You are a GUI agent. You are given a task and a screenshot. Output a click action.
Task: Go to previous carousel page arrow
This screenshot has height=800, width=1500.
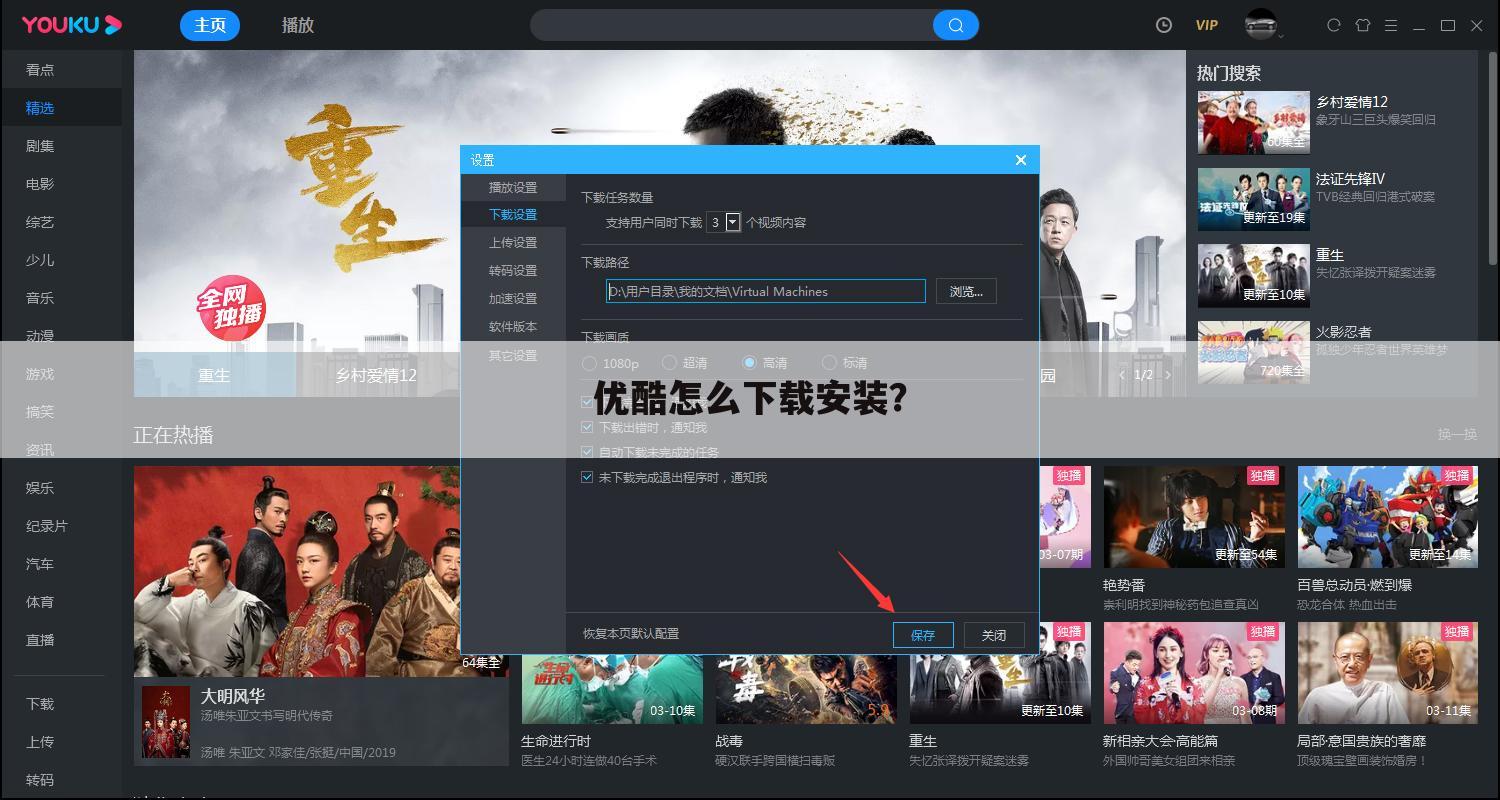[x=1122, y=375]
